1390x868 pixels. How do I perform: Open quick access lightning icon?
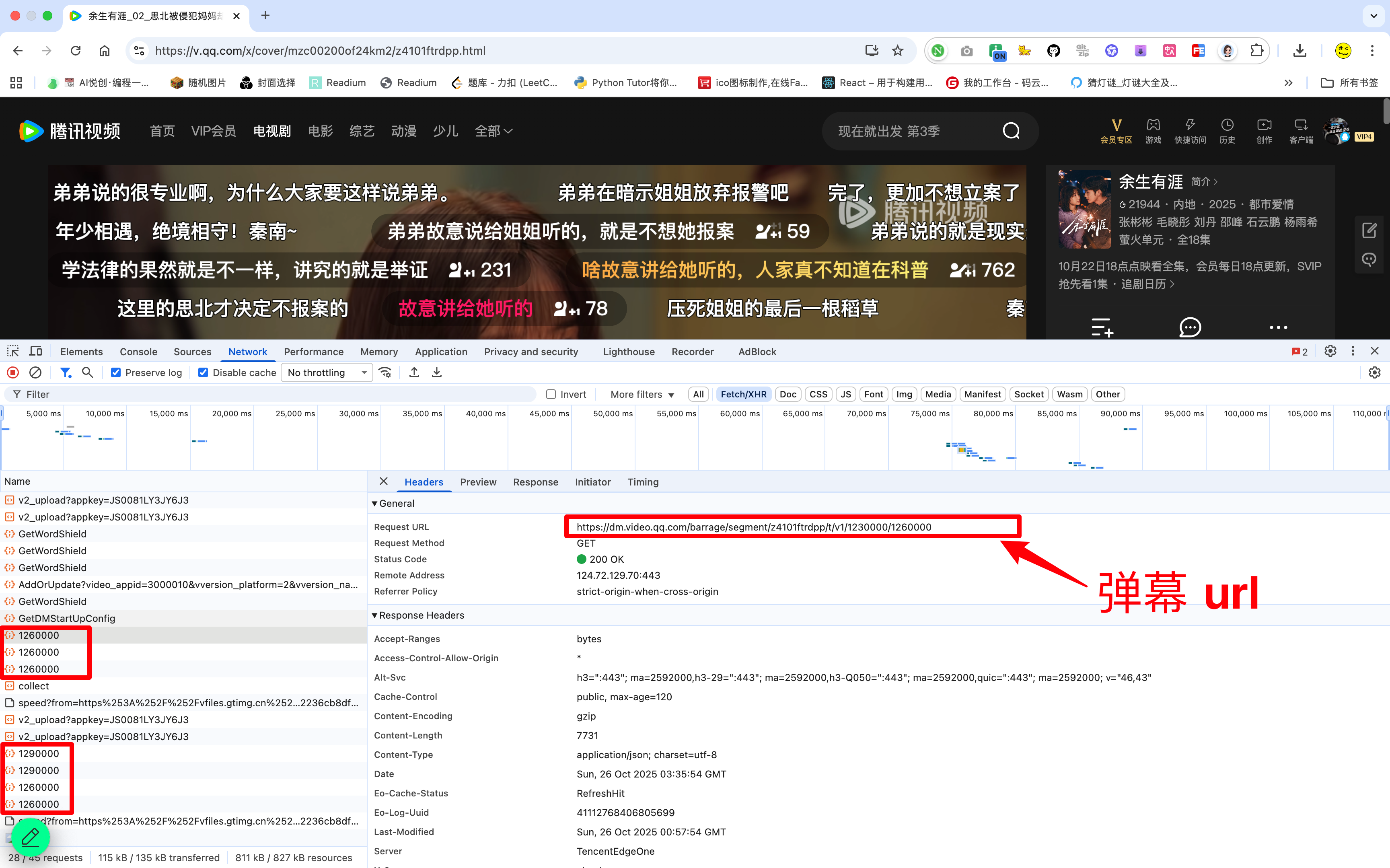(x=1190, y=131)
